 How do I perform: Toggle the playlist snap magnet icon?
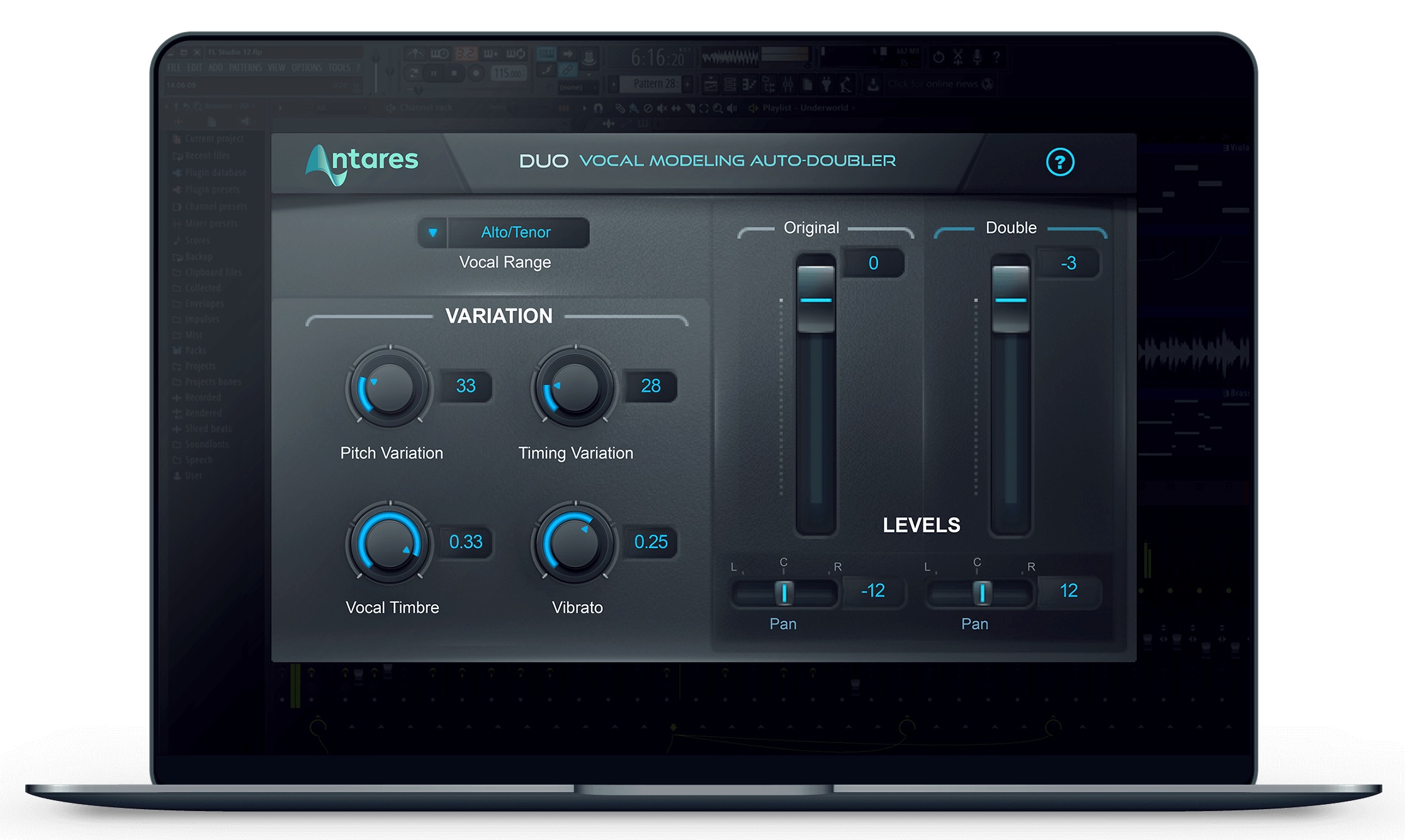pos(598,108)
